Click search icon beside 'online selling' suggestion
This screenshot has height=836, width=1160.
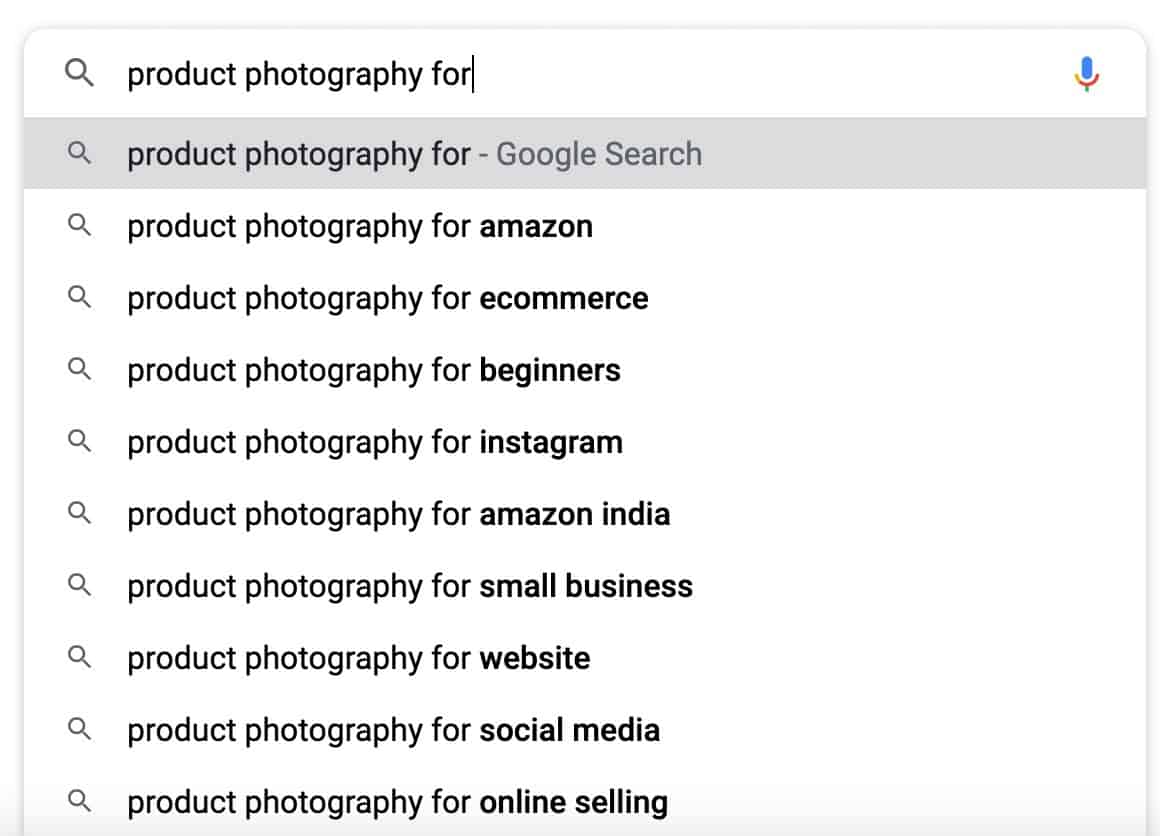(79, 802)
